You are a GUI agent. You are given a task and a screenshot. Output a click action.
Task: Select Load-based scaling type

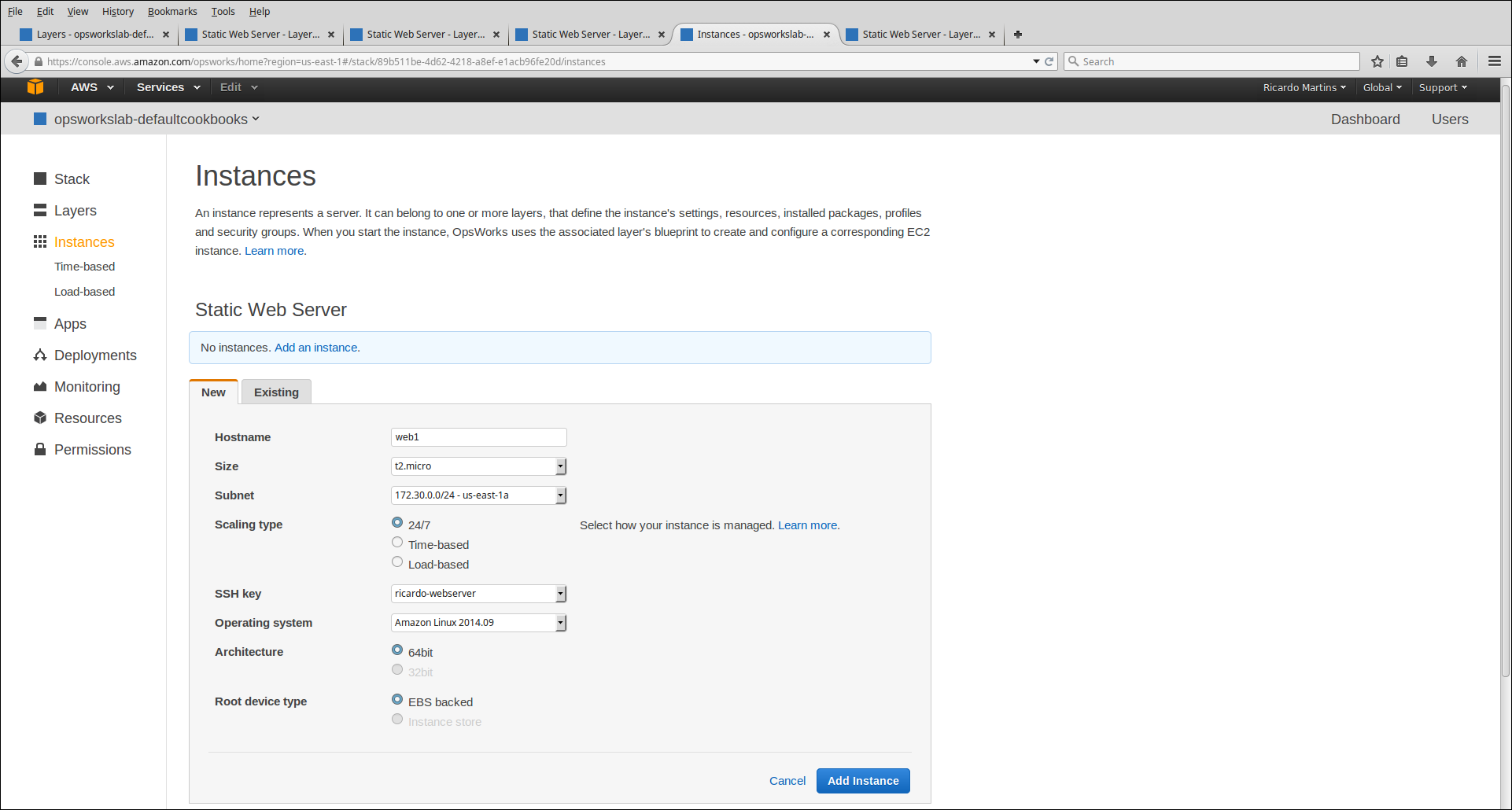coord(397,562)
